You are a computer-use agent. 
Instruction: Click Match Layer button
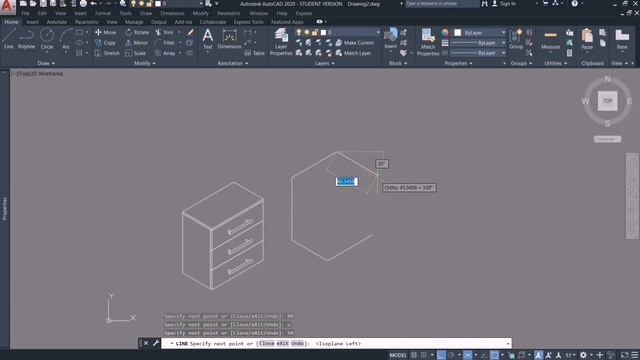[353, 53]
